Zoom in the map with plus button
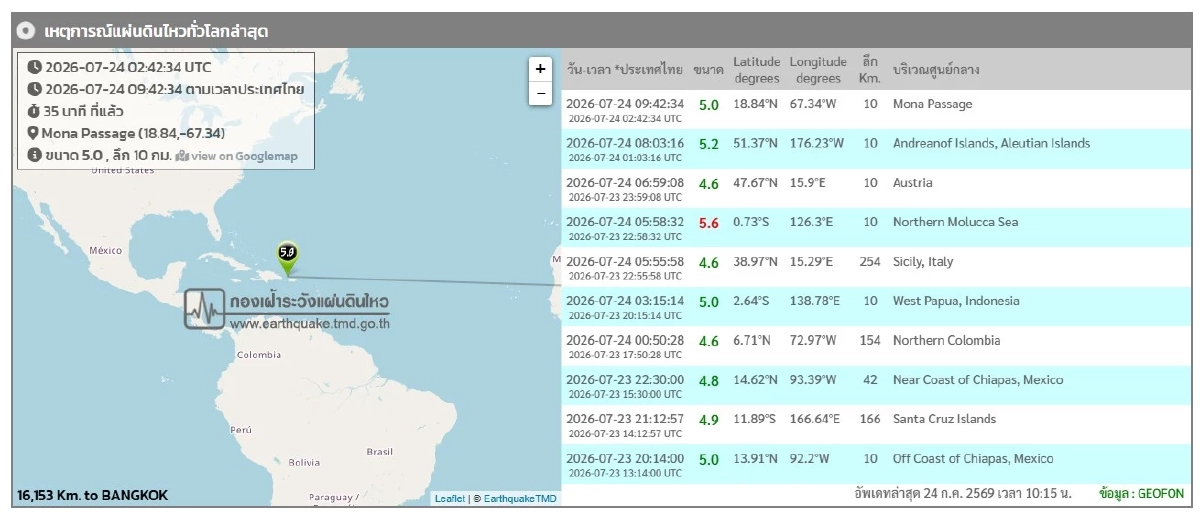 [x=540, y=69]
